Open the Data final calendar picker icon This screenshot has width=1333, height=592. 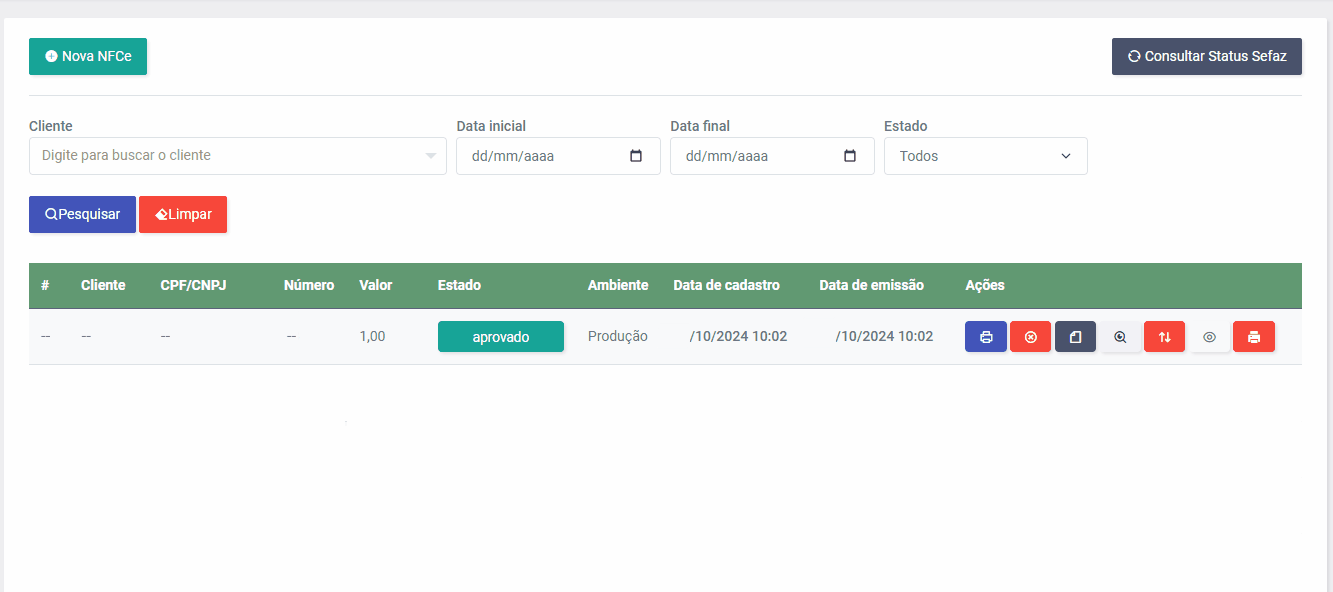850,156
